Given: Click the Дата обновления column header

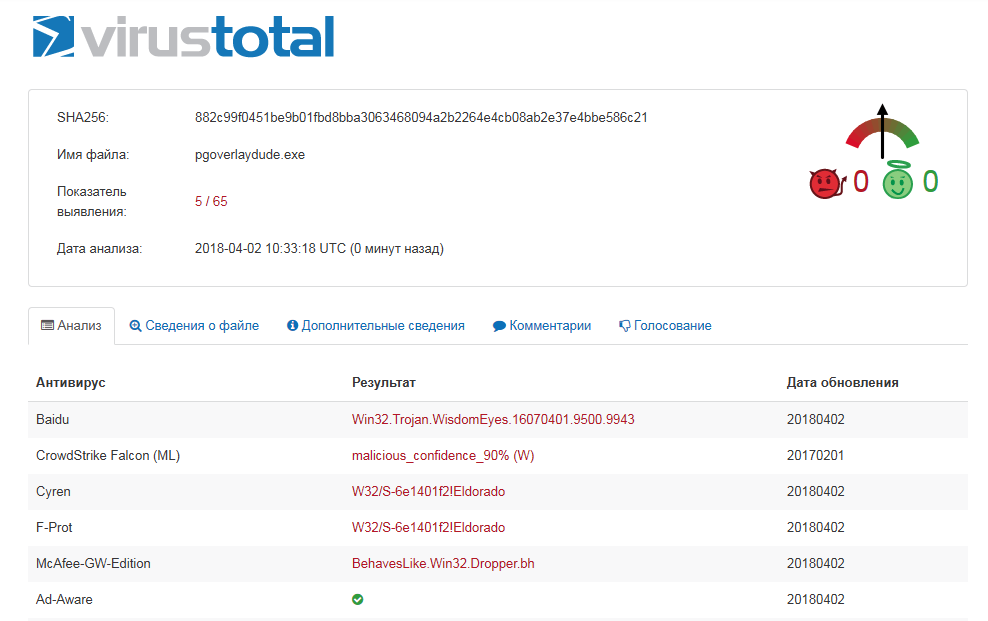Looking at the screenshot, I should (842, 382).
